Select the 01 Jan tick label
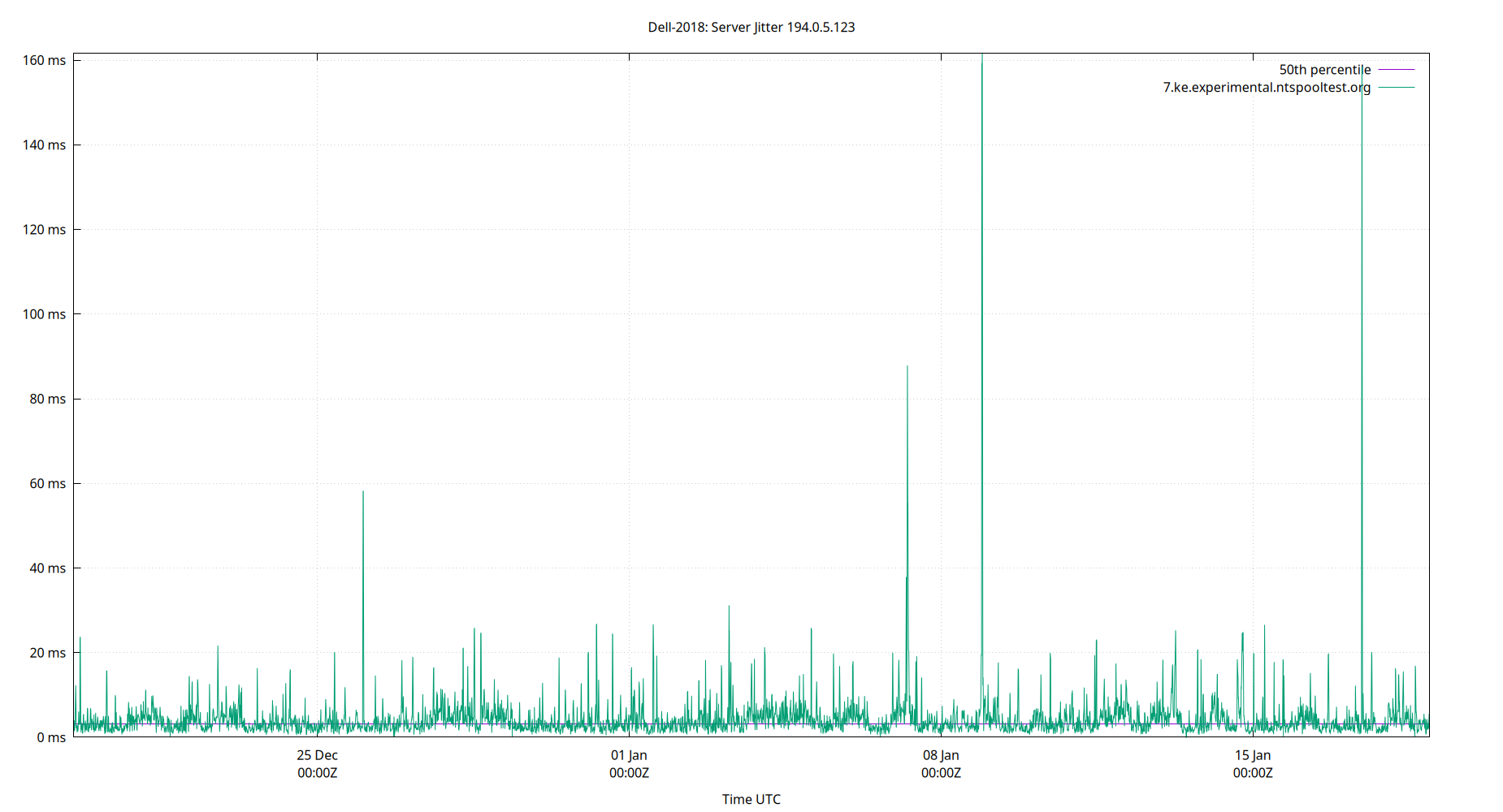The height and width of the screenshot is (812, 1503). (628, 754)
